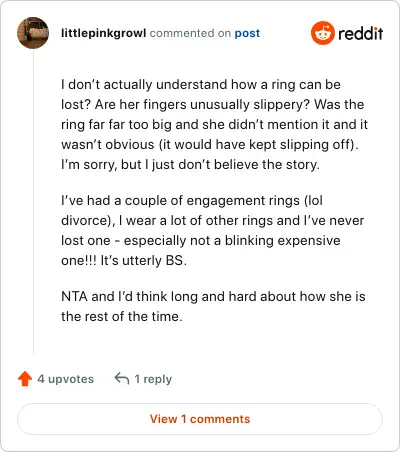Viewport: 400px width, 452px height.
Task: Click the phrase 'It's utterly BS.'
Action: [144, 260]
